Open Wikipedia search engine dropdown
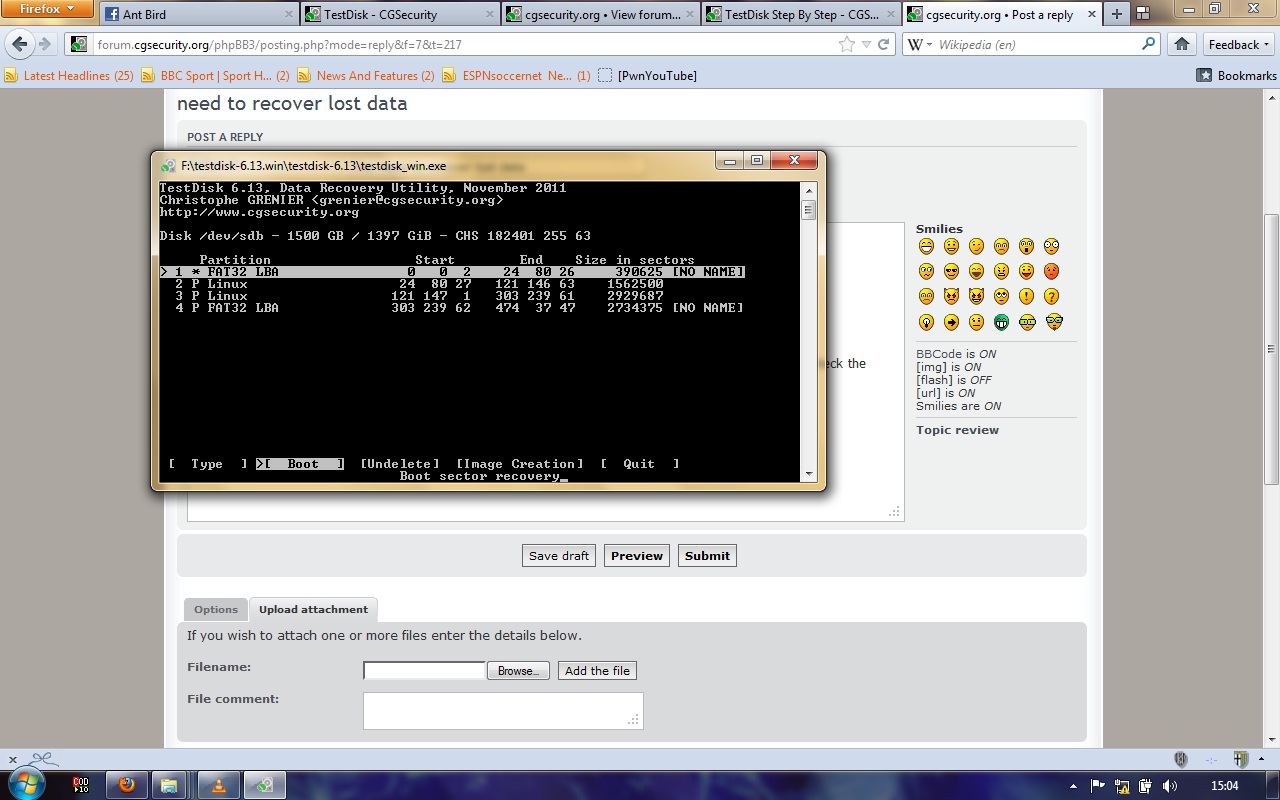 (x=919, y=44)
